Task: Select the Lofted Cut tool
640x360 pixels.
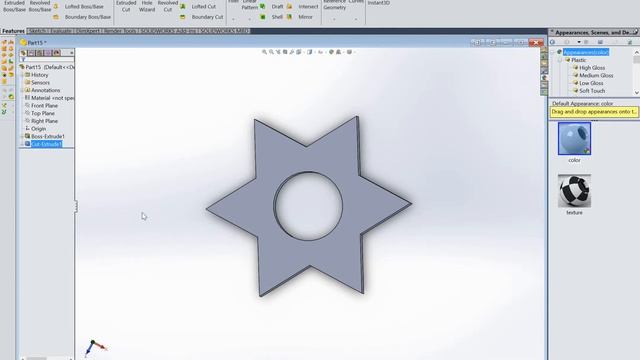Action: (198, 7)
